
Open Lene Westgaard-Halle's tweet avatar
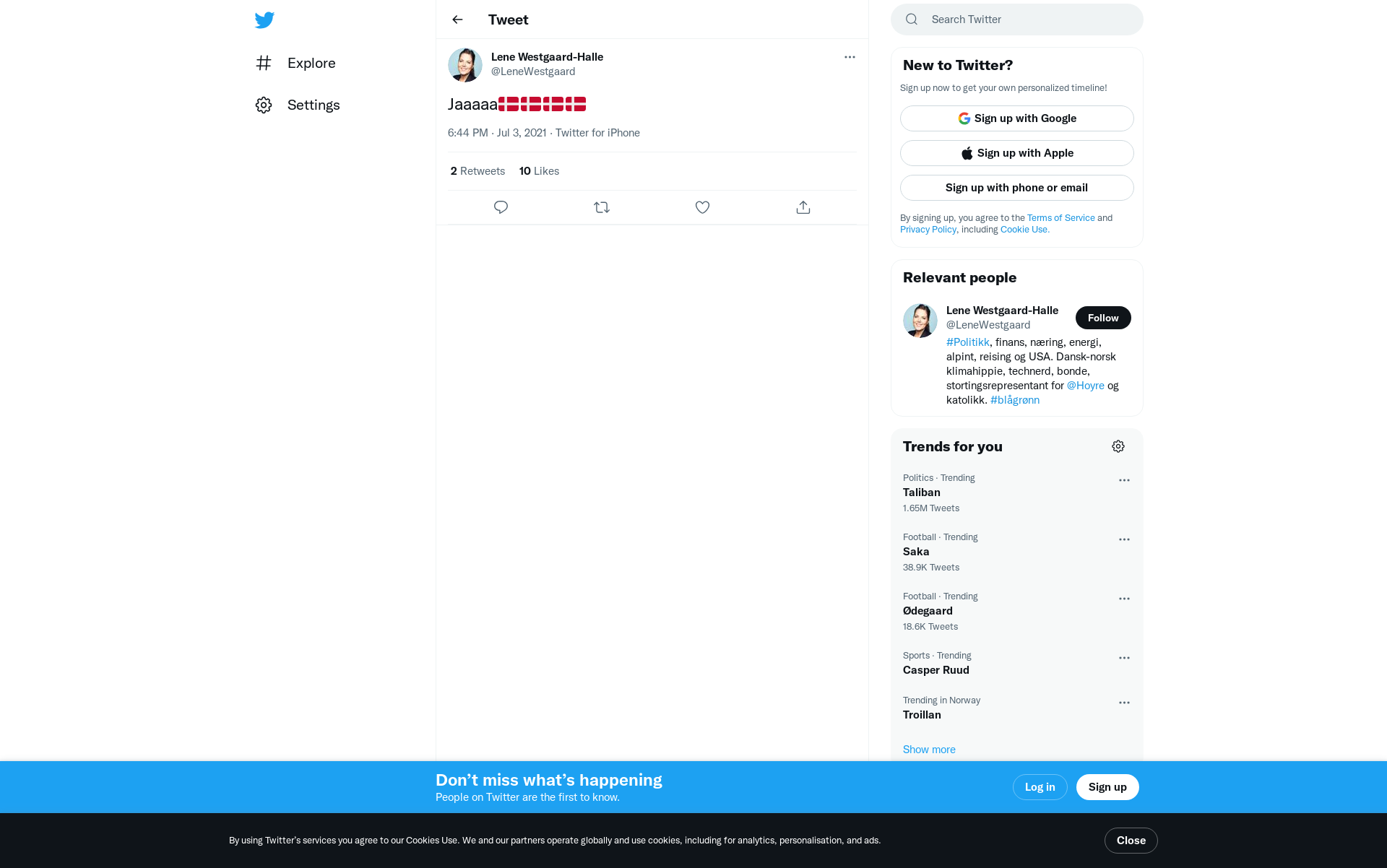[465, 65]
